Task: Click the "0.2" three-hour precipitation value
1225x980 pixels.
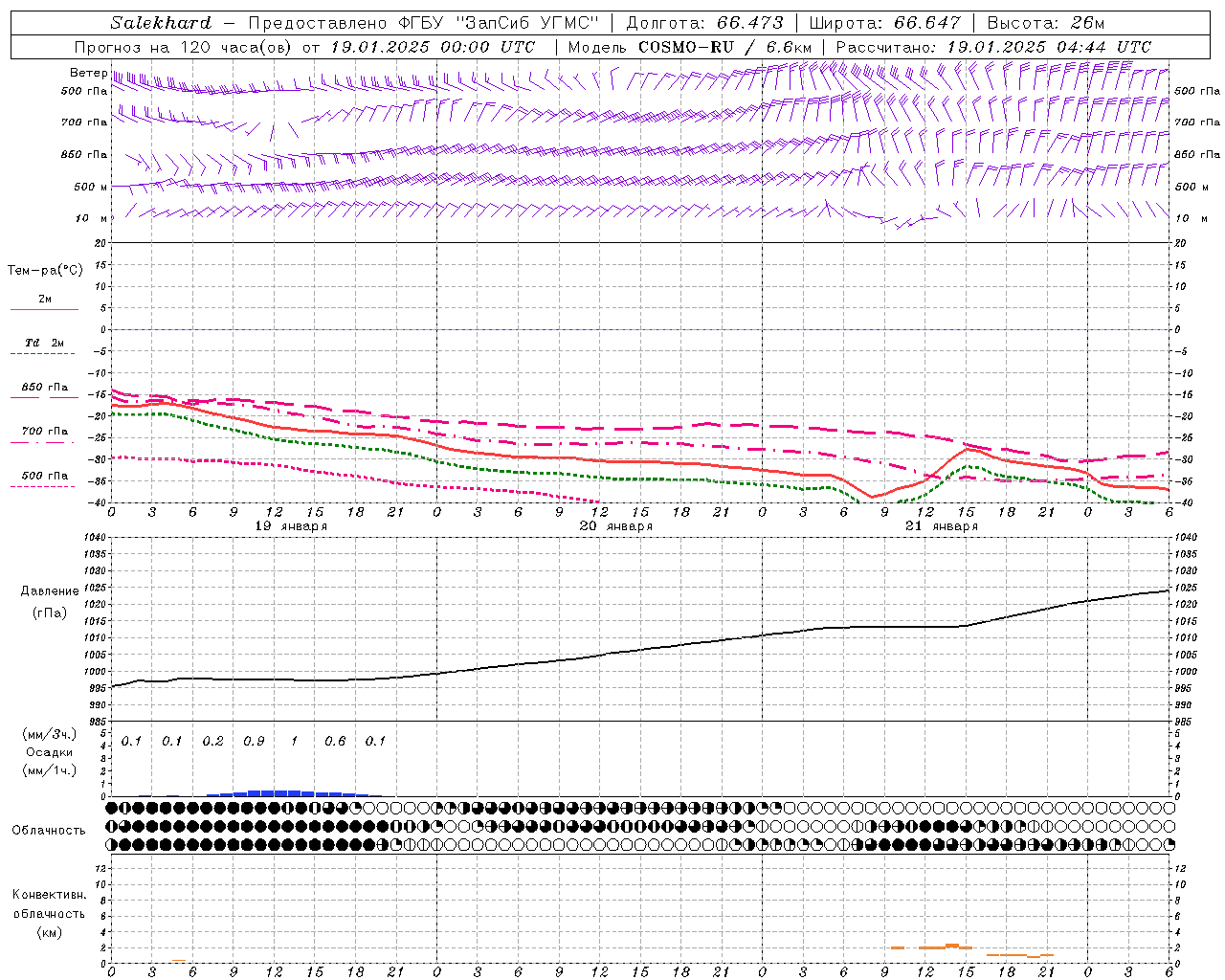Action: tap(212, 742)
